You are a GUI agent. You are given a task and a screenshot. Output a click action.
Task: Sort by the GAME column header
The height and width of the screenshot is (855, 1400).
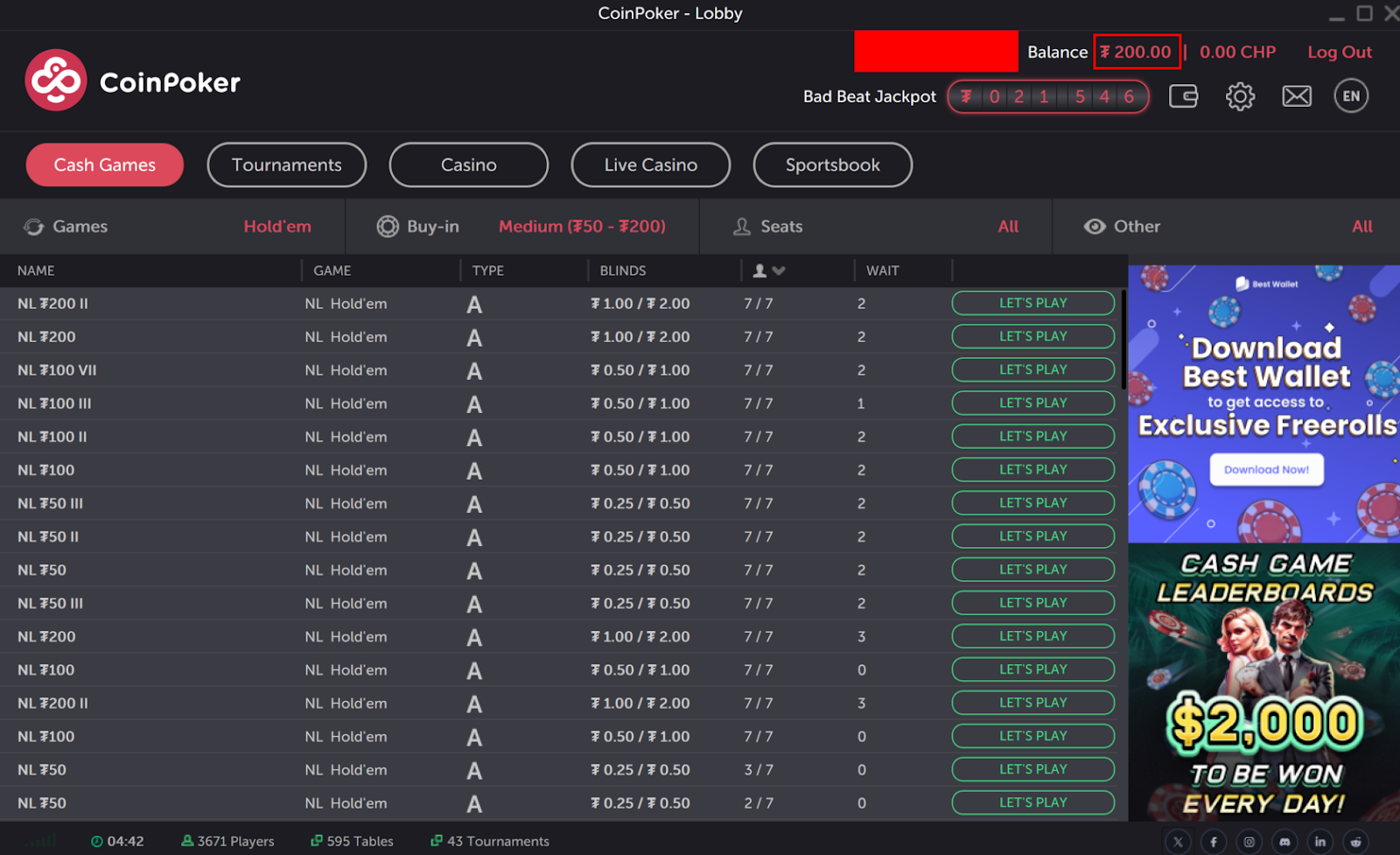coord(332,271)
